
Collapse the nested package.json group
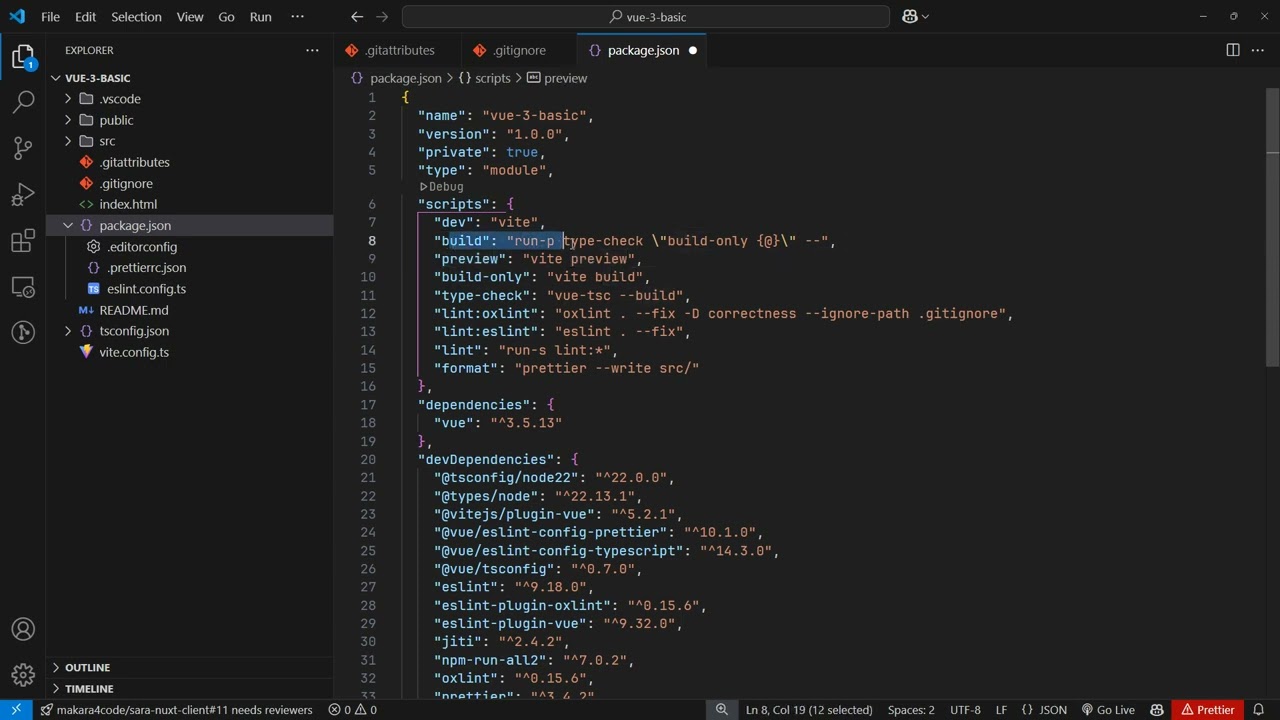click(68, 226)
